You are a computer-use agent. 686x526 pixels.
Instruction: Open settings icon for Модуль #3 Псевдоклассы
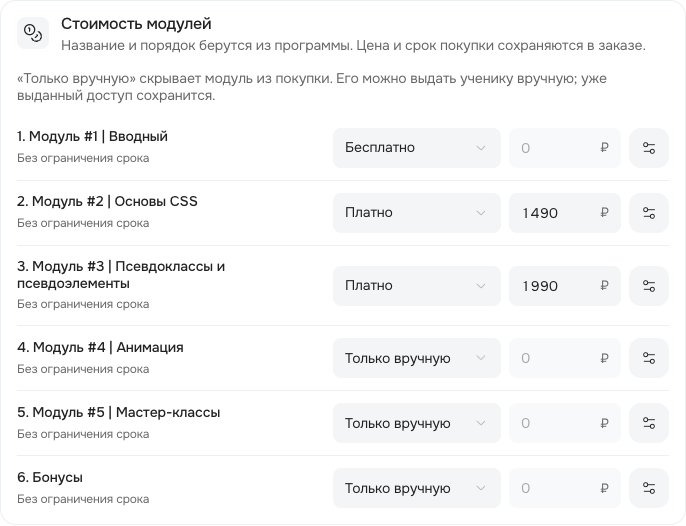point(649,286)
